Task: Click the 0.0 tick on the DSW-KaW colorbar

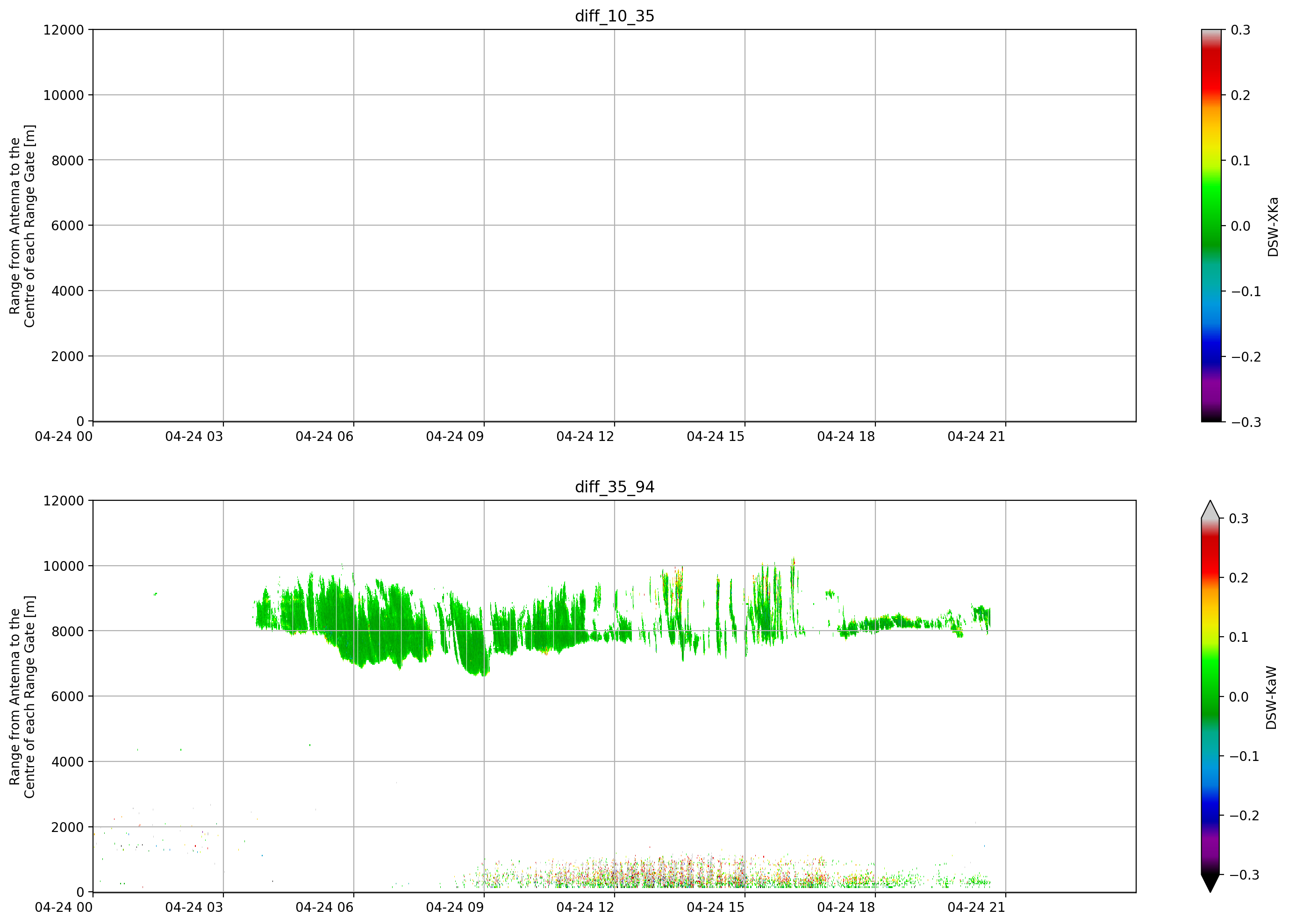Action: (x=1239, y=697)
